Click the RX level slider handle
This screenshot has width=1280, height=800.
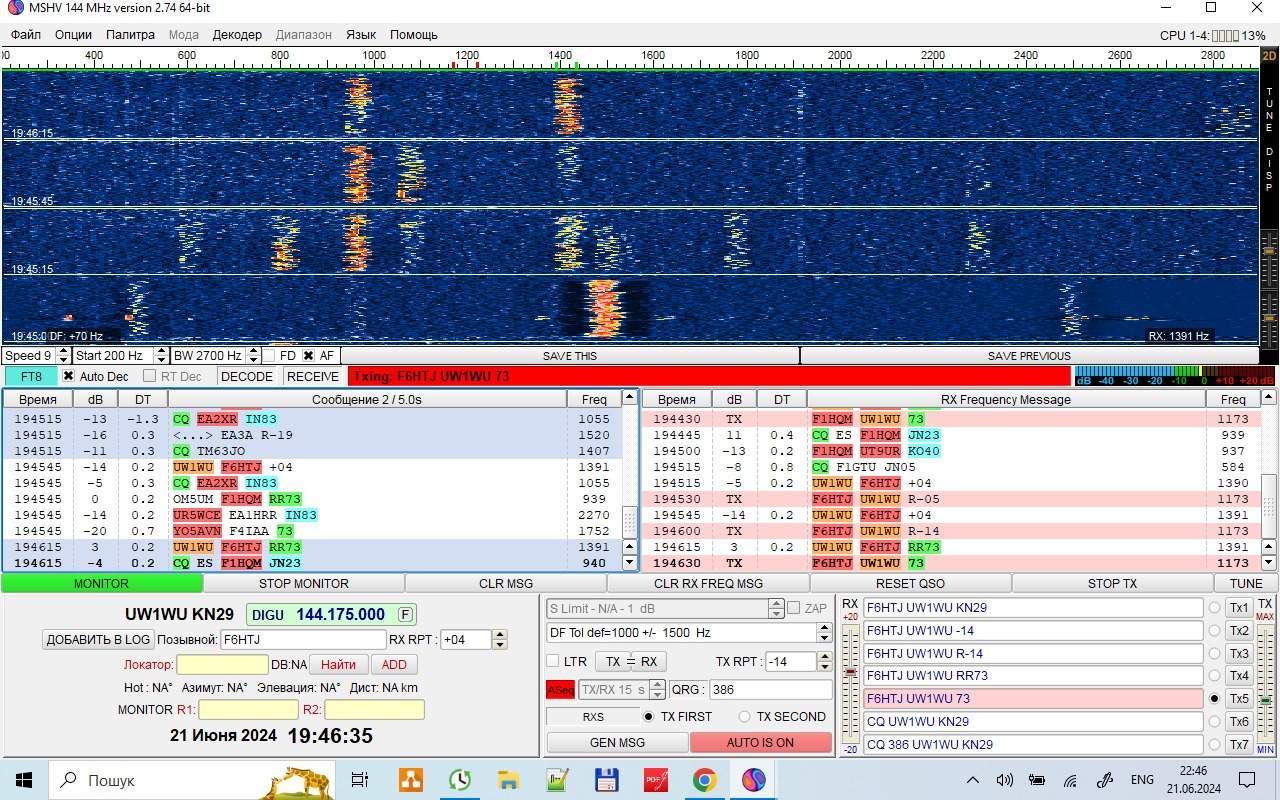[x=850, y=672]
